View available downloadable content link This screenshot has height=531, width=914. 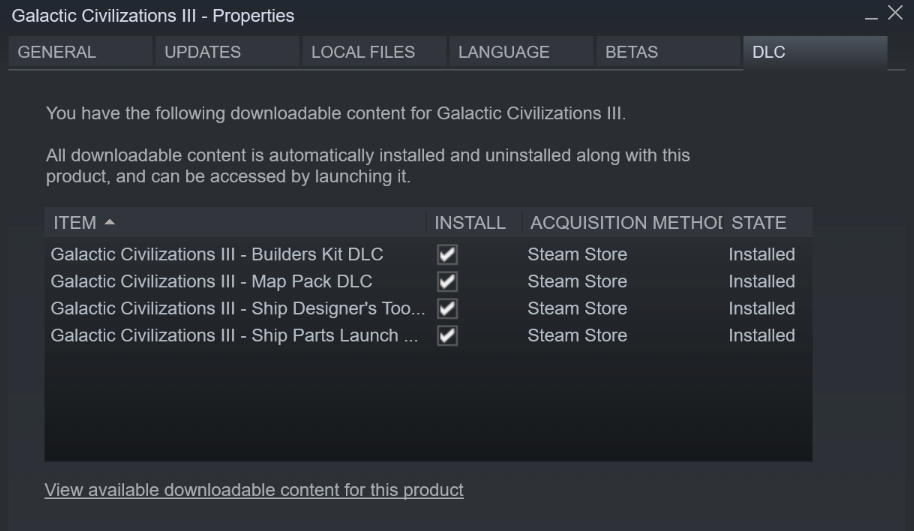254,490
